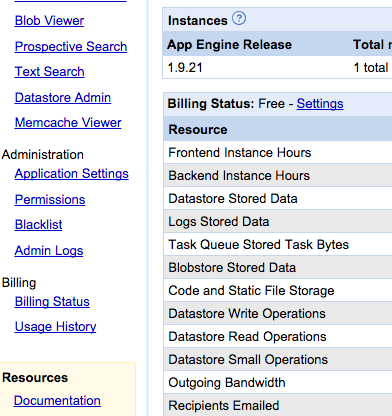The width and height of the screenshot is (392, 416).
Task: Select the Blobstore Stored Data row
Action: click(278, 268)
